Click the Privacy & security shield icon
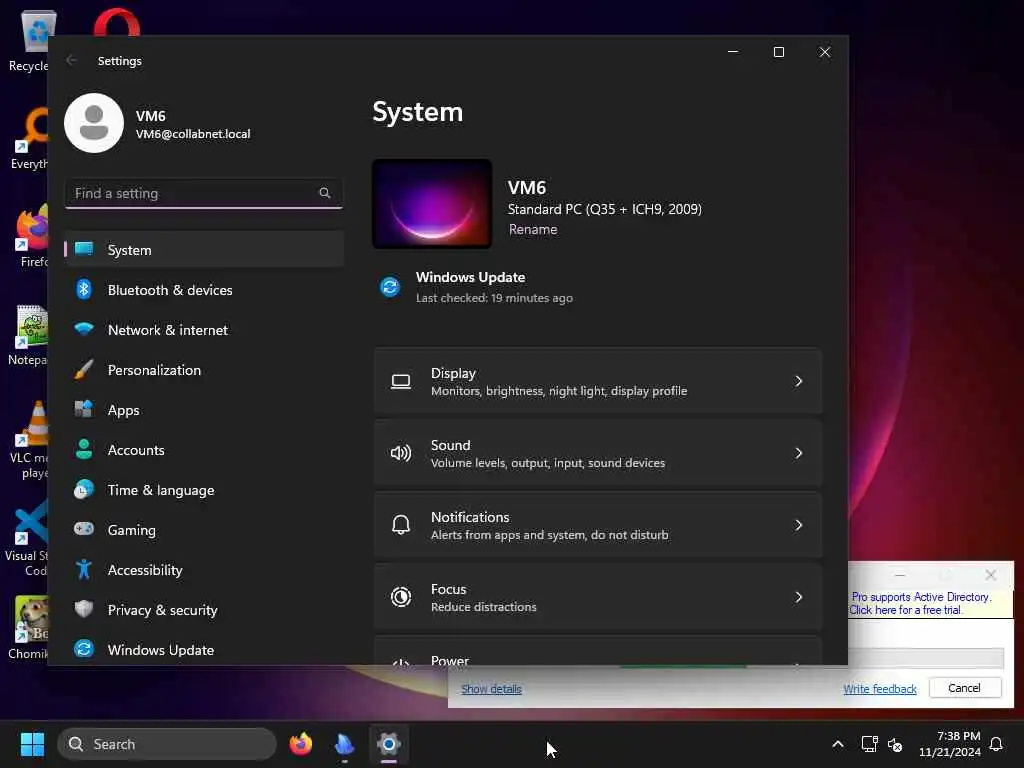Screen dimensions: 1024x768 coord(84,609)
